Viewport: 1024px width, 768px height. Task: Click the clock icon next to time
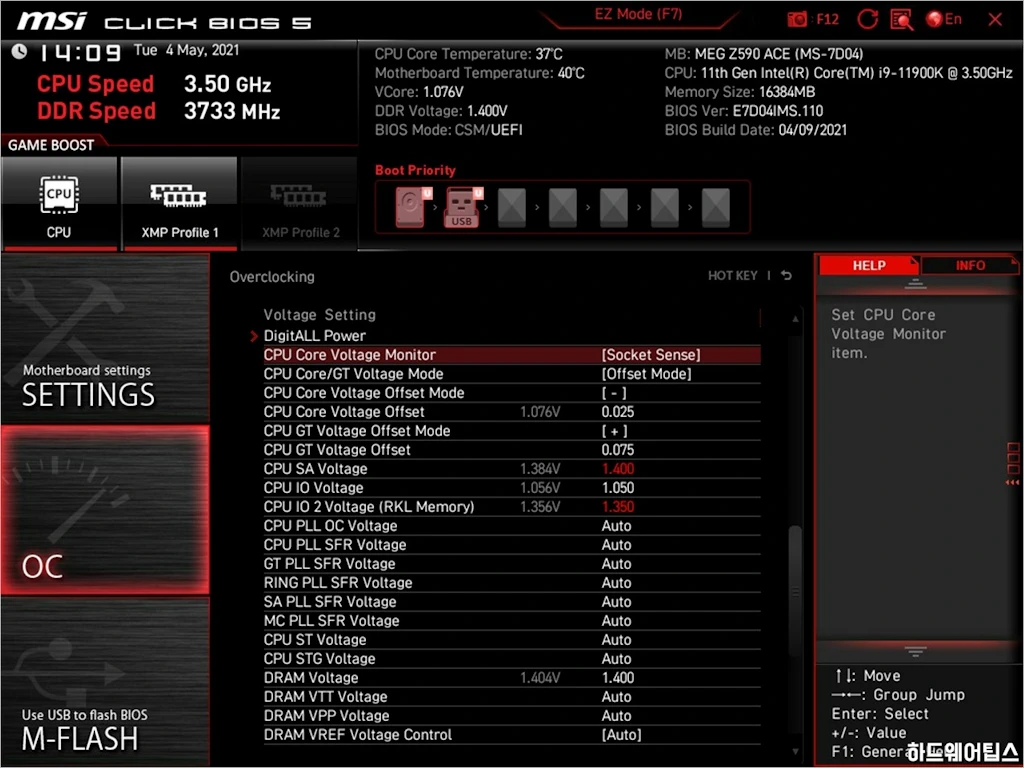[x=19, y=51]
